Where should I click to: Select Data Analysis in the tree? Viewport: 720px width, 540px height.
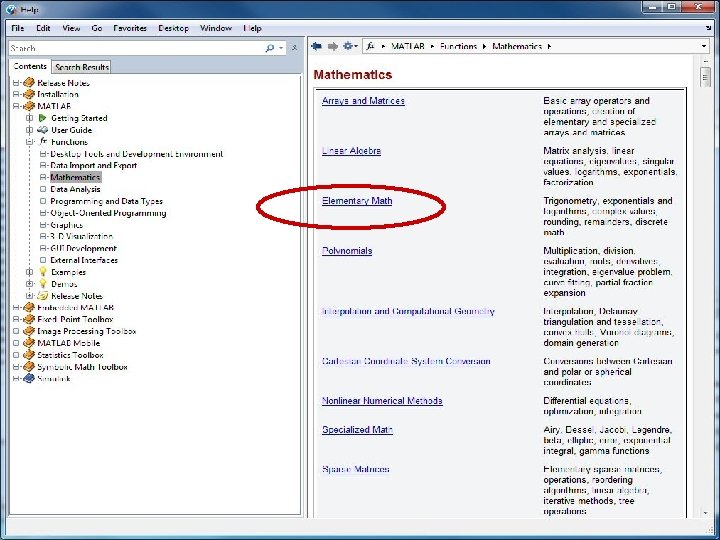tap(75, 189)
